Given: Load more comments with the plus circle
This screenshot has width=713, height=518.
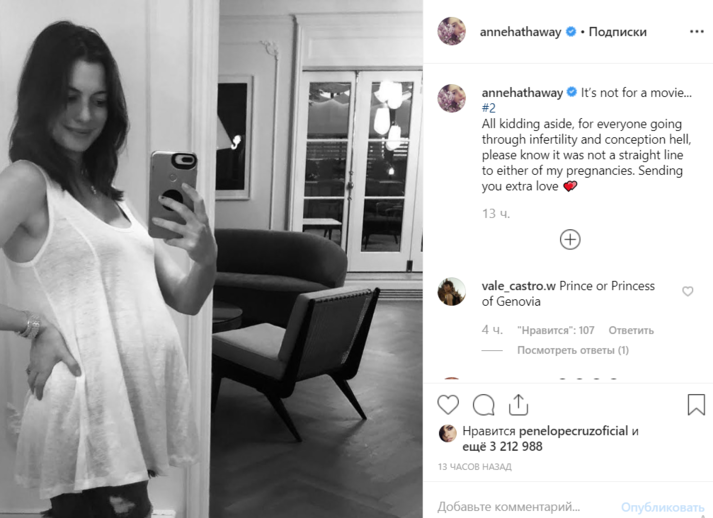Looking at the screenshot, I should point(570,240).
